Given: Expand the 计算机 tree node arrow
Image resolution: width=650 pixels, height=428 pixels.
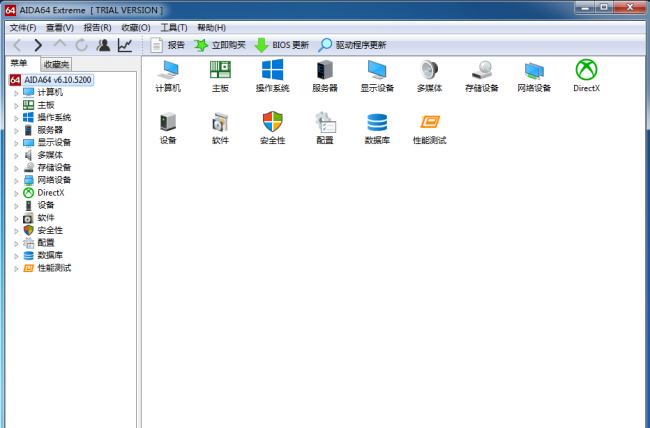Looking at the screenshot, I should pos(16,93).
